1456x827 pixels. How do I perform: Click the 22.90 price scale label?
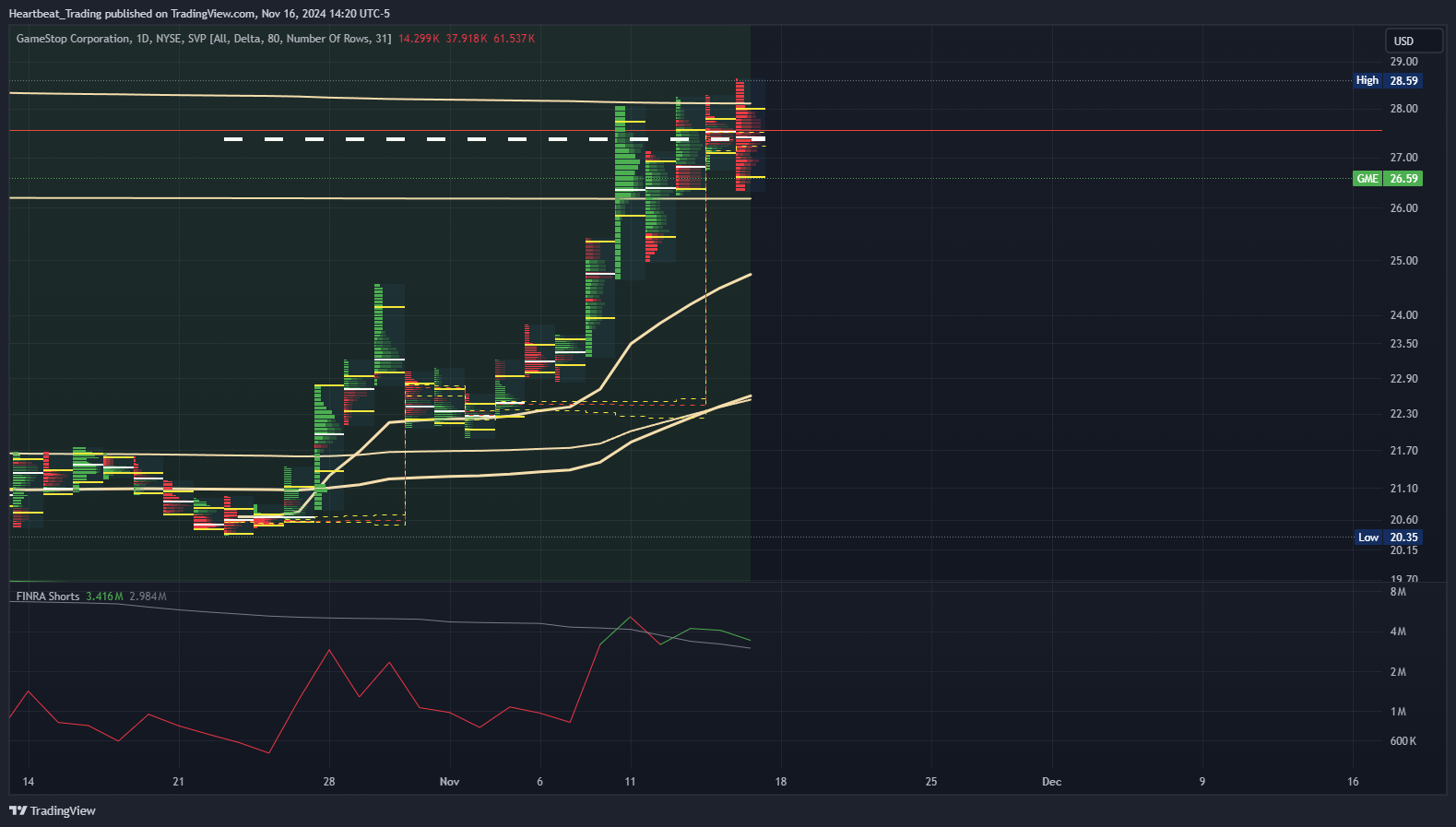point(1403,379)
